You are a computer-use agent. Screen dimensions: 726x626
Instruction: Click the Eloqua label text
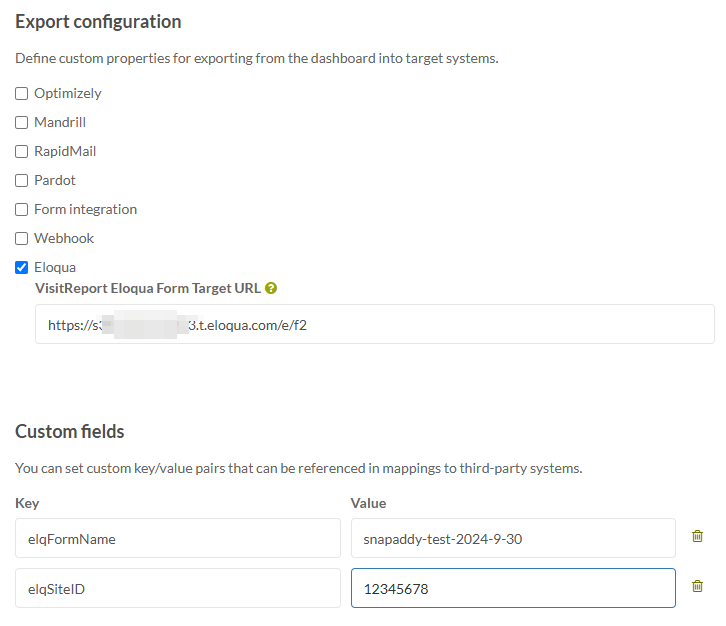click(55, 268)
